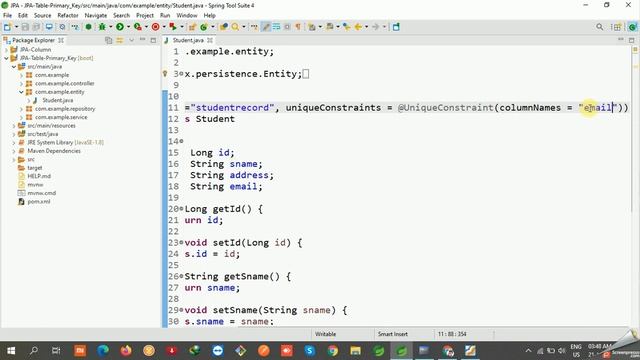The height and width of the screenshot is (360, 640).
Task: Click the New file toolbar icon
Action: click(7, 27)
